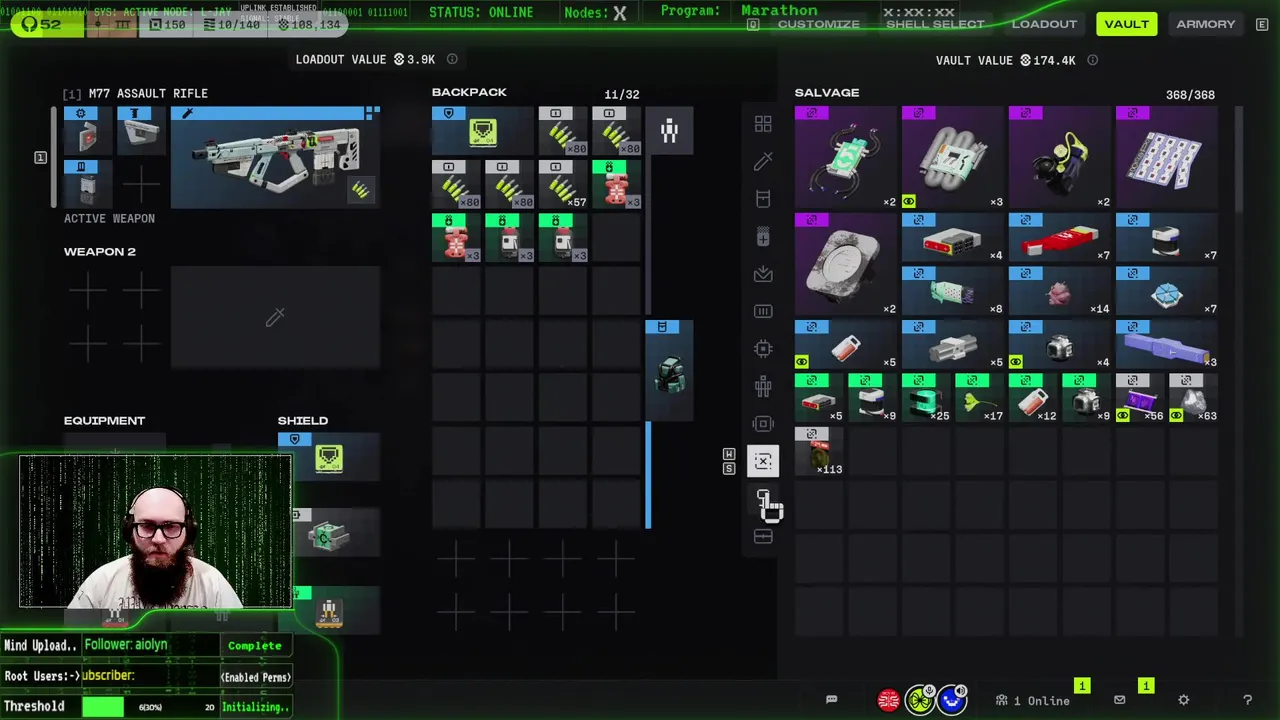This screenshot has width=1280, height=720.
Task: Click the ammo stack showing x57
Action: (562, 184)
